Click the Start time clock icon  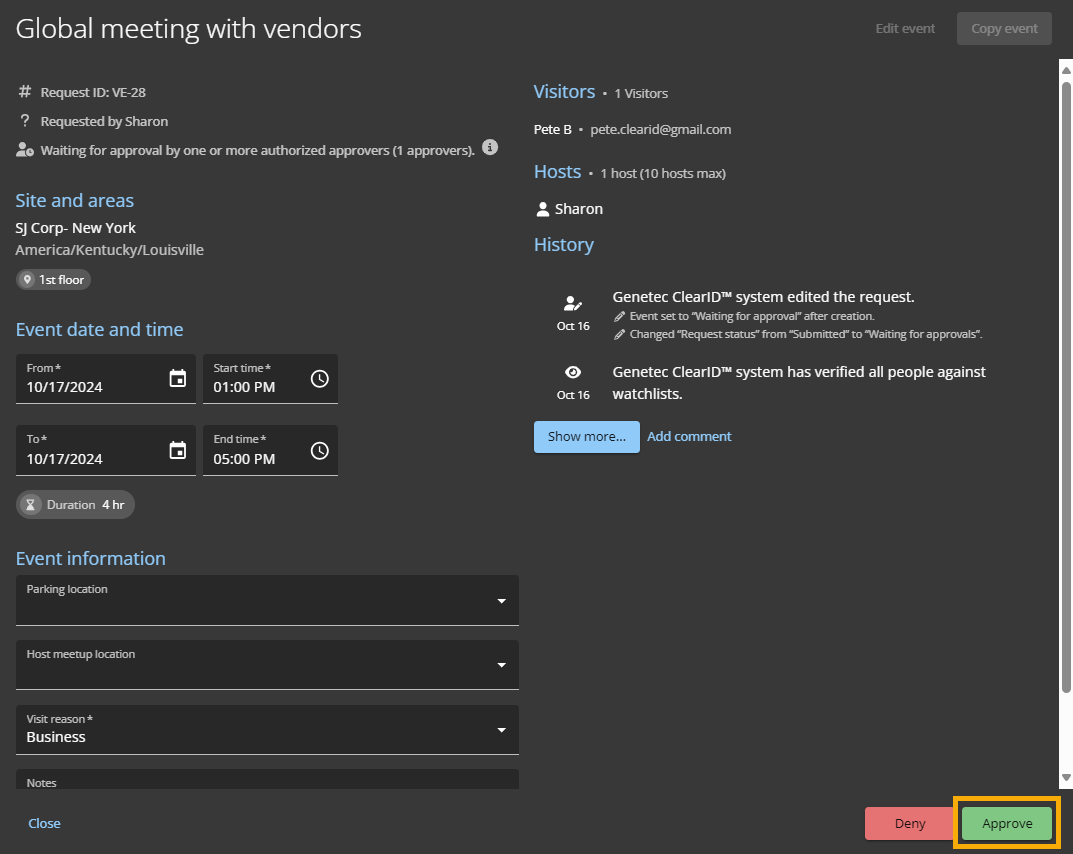point(320,379)
